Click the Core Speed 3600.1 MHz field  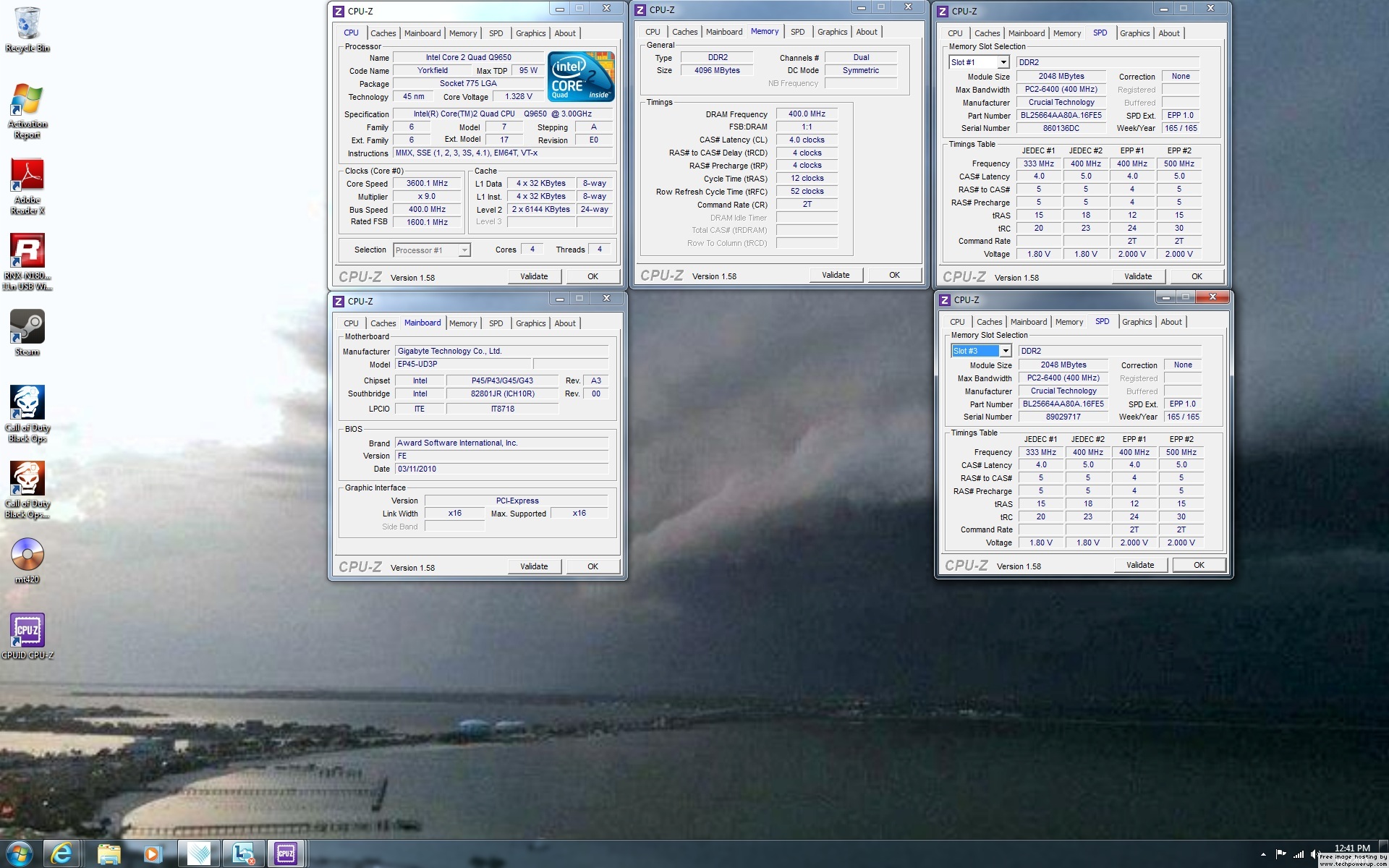[427, 184]
